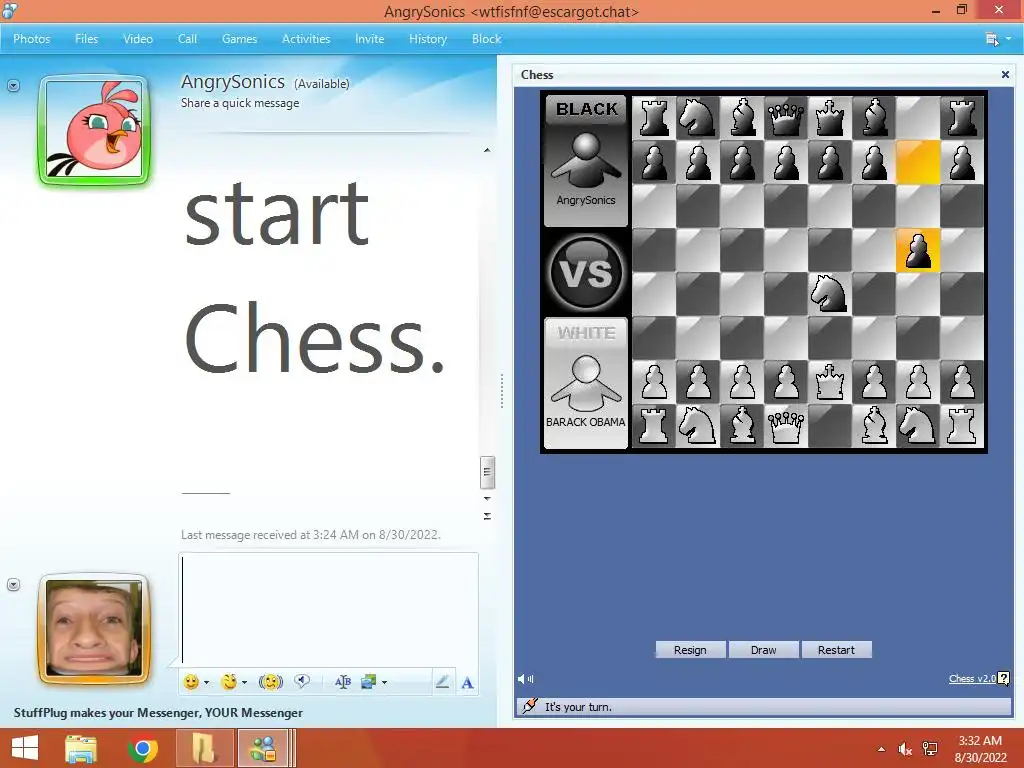Expand the arrow beside AngrySonics' picture
The image size is (1024, 768).
pos(14,86)
